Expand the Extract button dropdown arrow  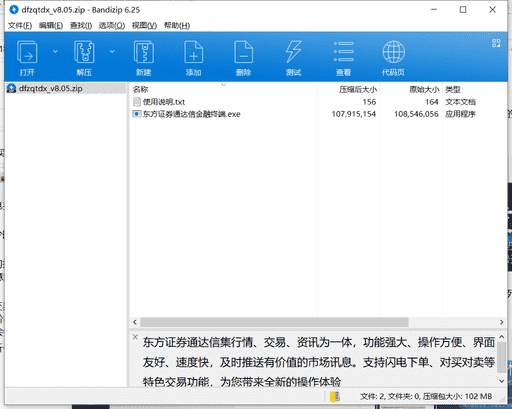[x=112, y=51]
